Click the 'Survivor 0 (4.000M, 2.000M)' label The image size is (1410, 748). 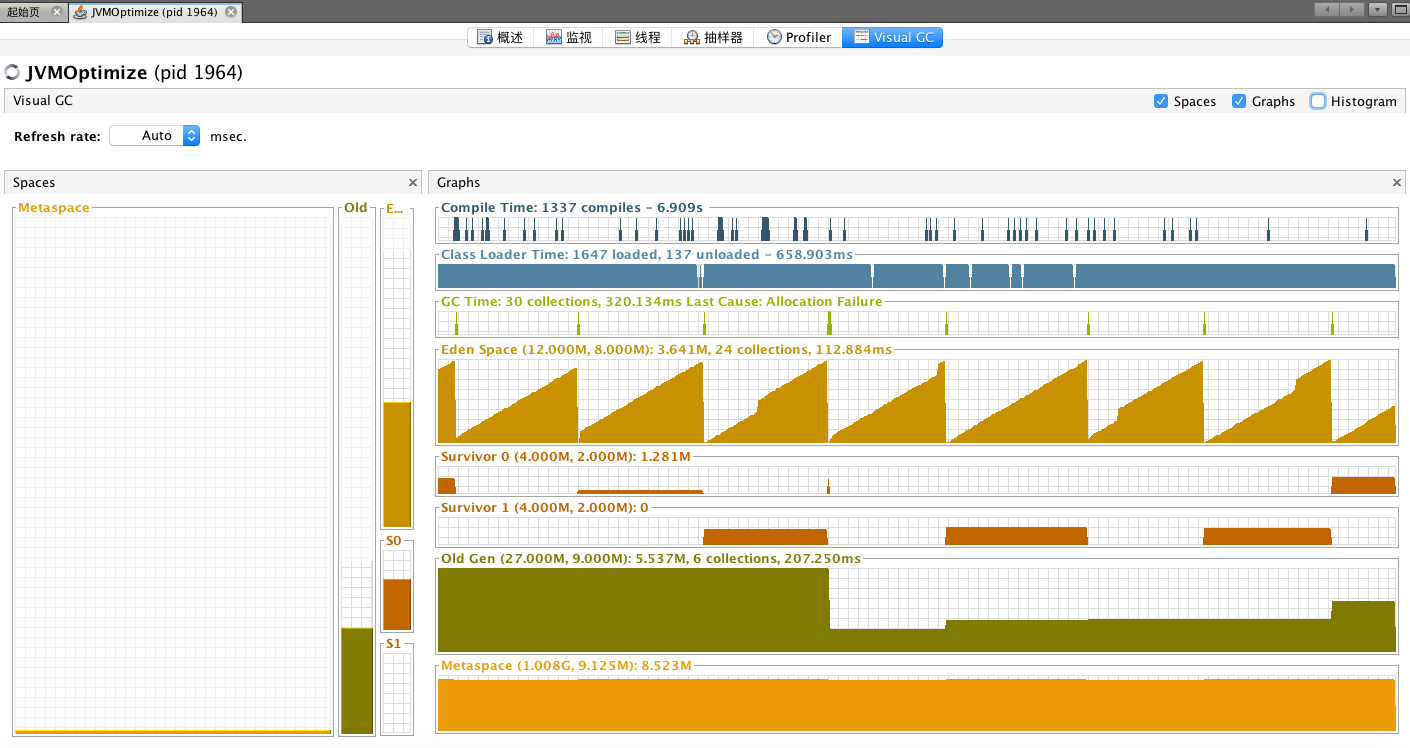(x=566, y=456)
